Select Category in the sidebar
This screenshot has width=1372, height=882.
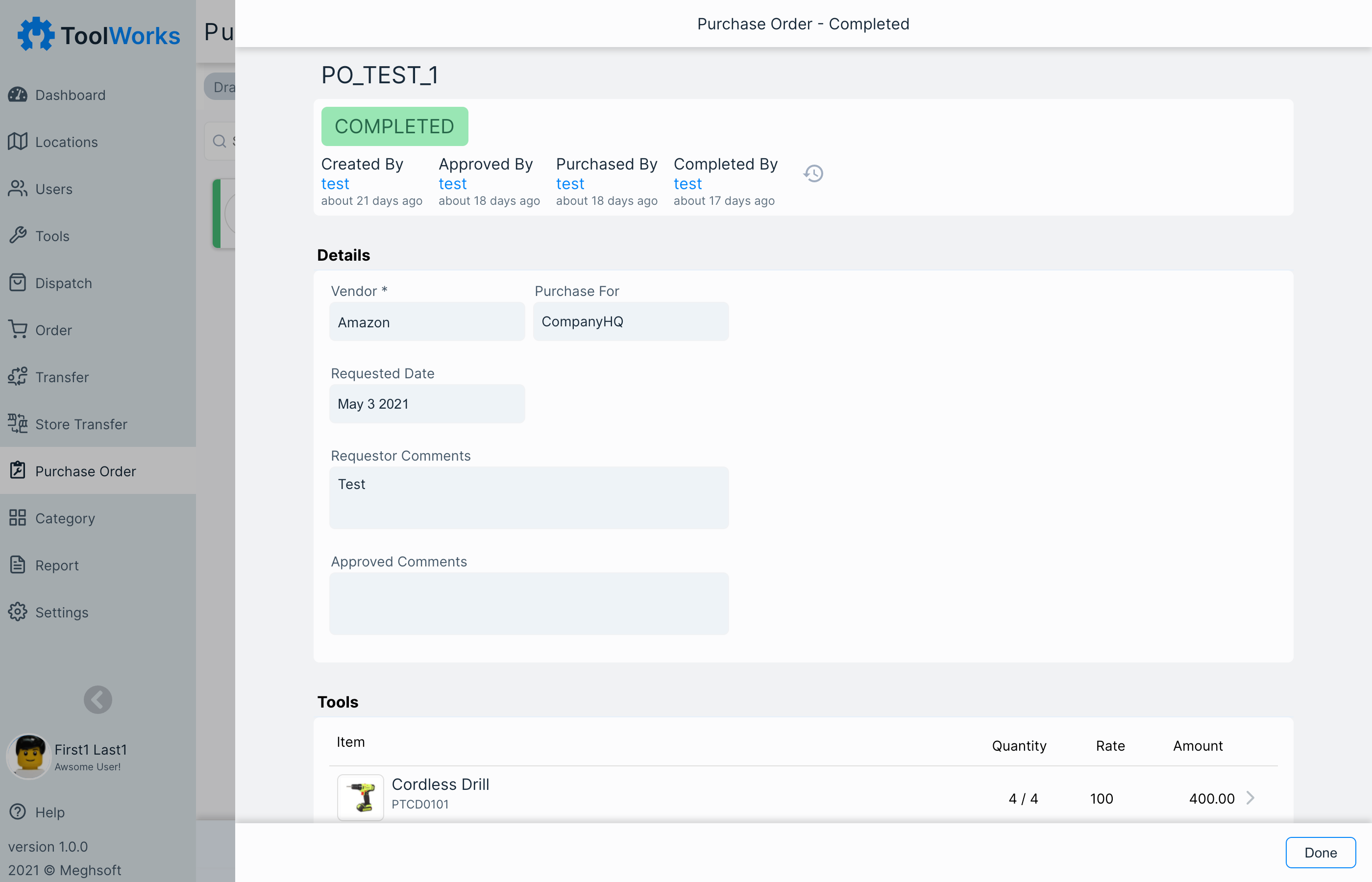[x=65, y=518]
